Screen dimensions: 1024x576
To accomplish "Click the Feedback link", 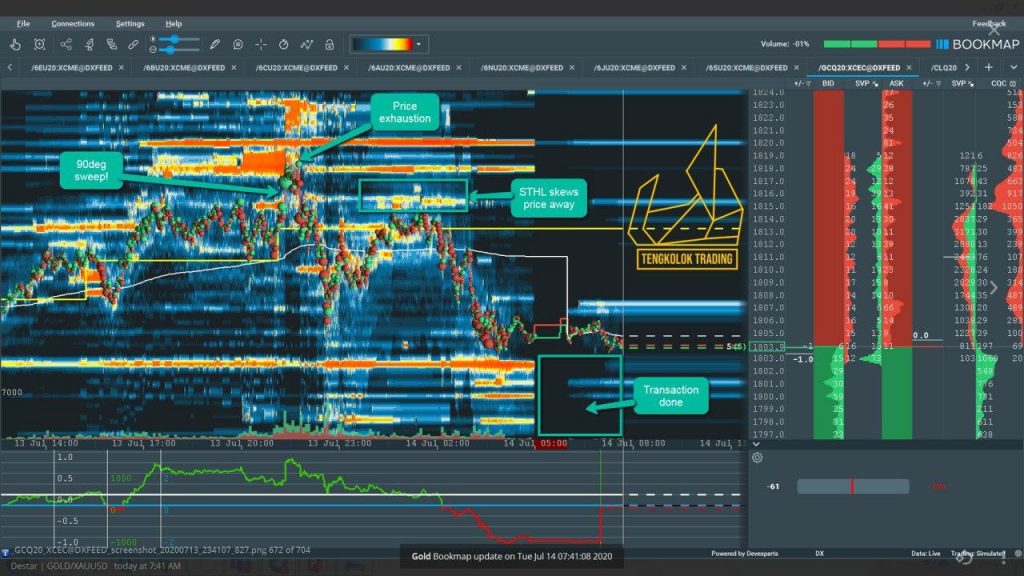I will (989, 24).
